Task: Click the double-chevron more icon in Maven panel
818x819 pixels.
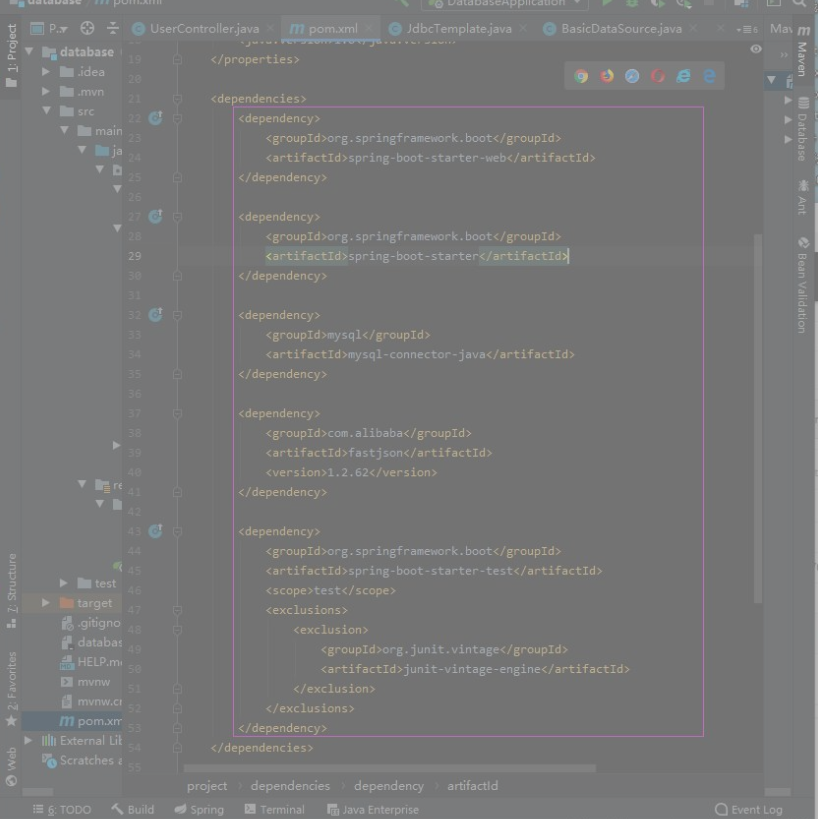Action: pyautogui.click(x=784, y=54)
